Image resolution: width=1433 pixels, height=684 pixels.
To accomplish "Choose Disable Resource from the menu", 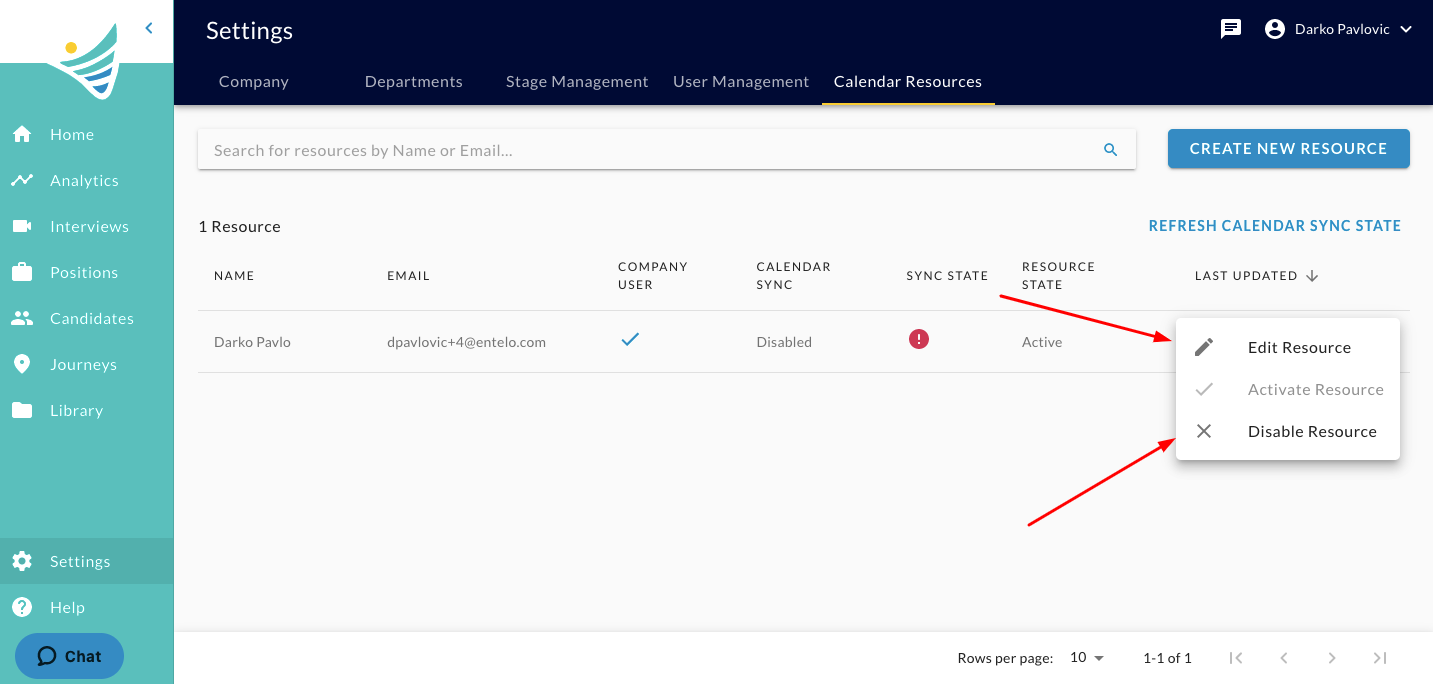I will click(x=1288, y=431).
